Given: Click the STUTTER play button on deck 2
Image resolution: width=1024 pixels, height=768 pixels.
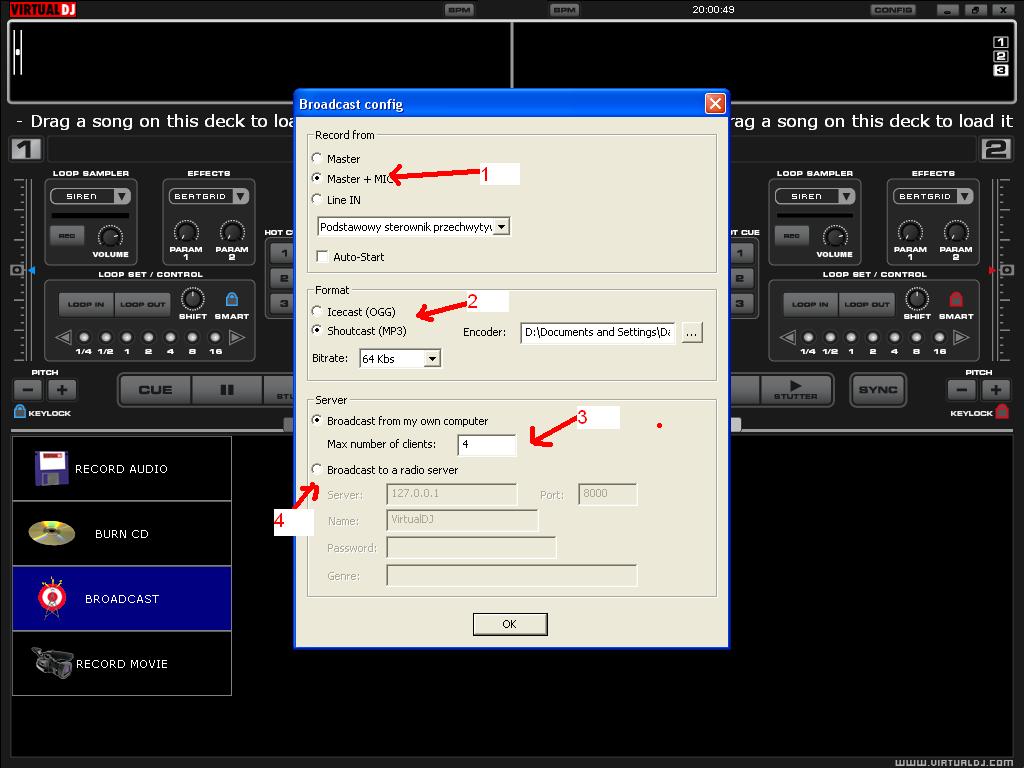Looking at the screenshot, I should pos(795,390).
